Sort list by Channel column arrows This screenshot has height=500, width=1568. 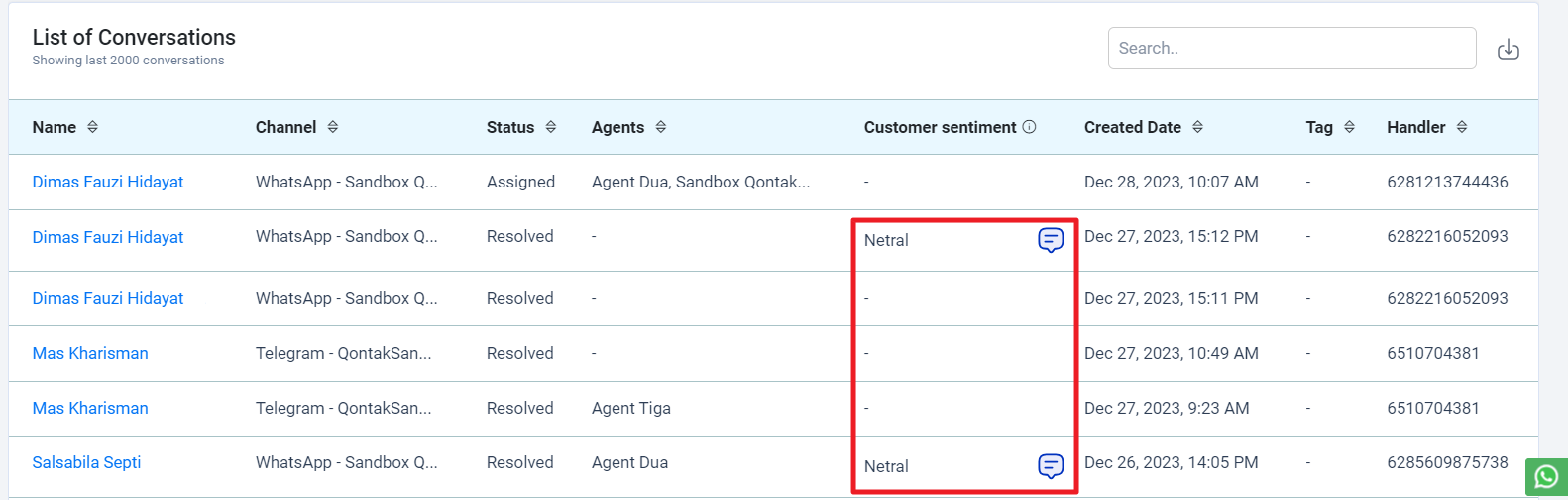click(x=333, y=127)
